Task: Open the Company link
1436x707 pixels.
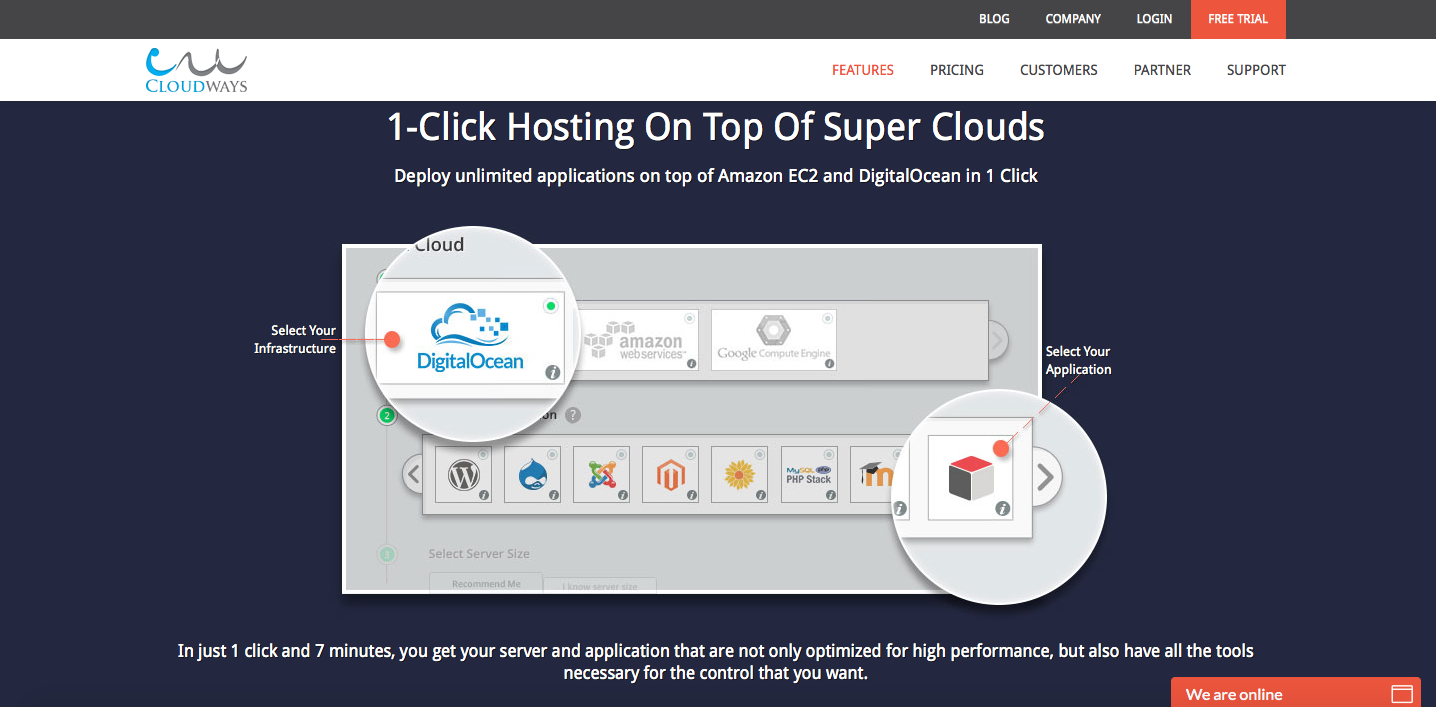Action: point(1073,19)
